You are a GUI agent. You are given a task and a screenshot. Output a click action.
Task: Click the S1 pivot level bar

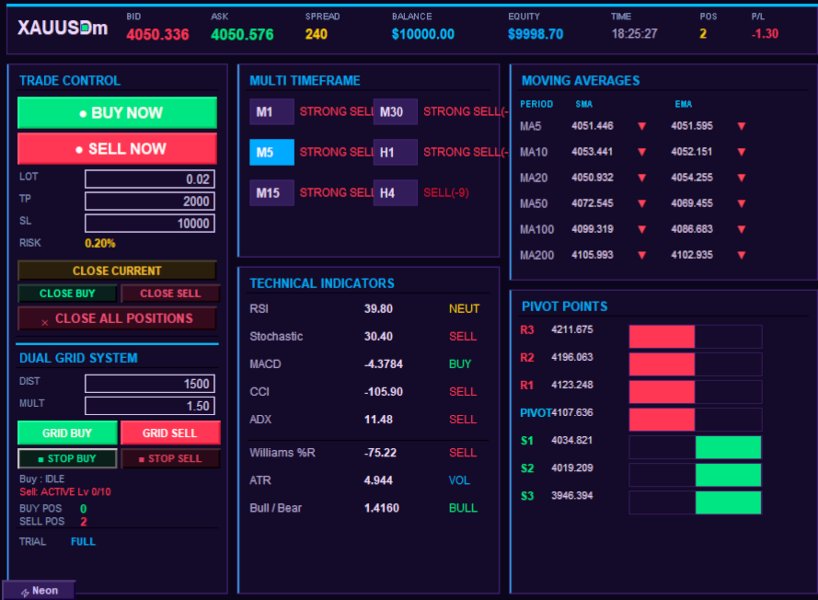[695, 447]
